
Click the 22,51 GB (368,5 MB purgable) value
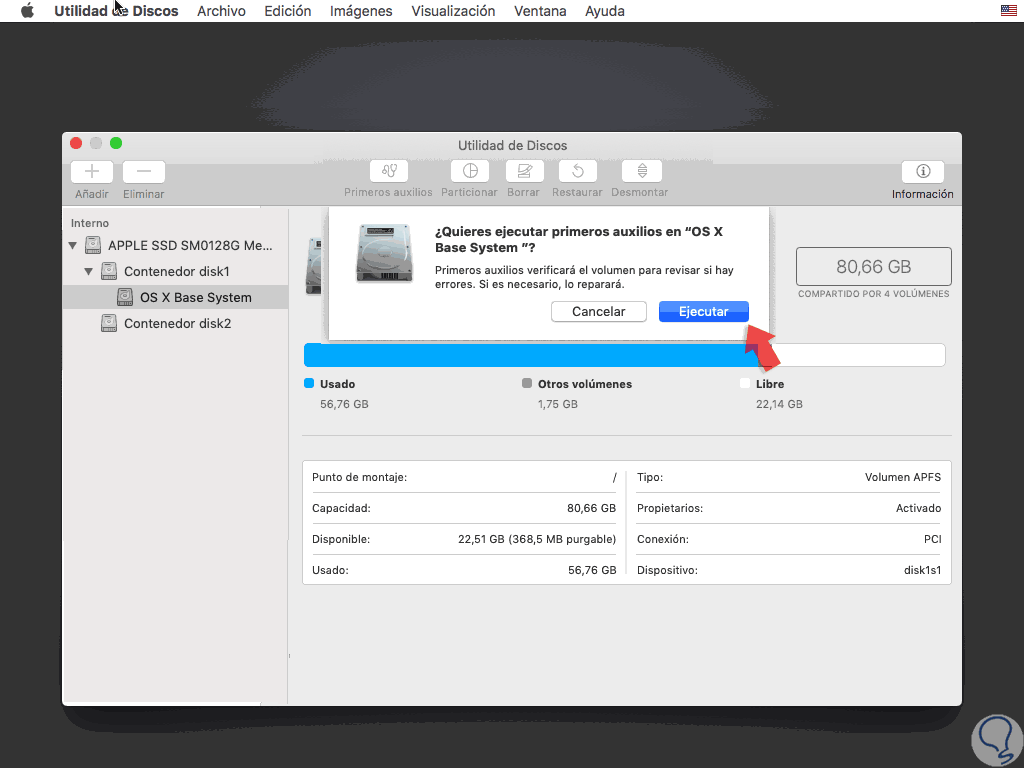click(x=537, y=539)
